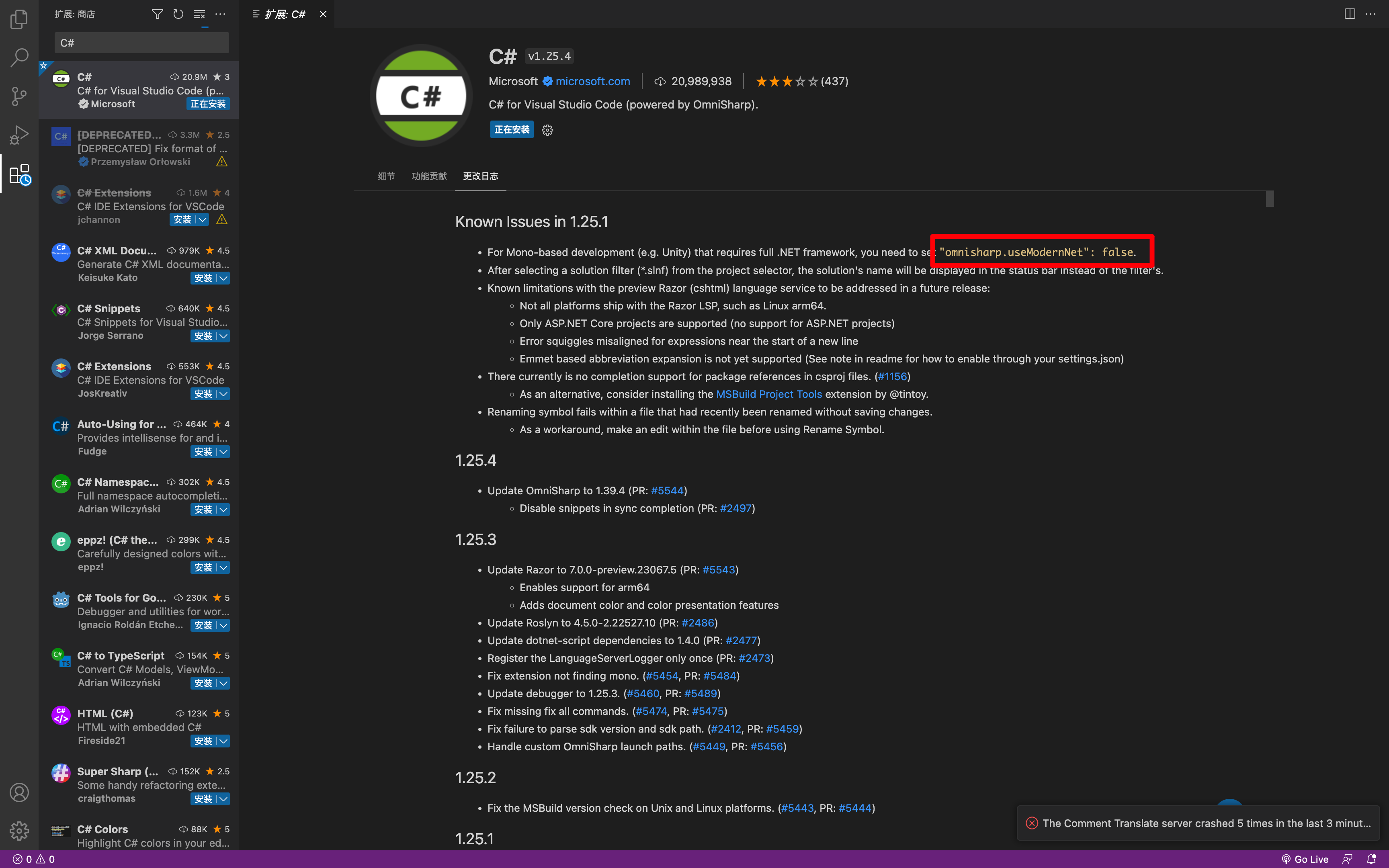Image resolution: width=1389 pixels, height=868 pixels.
Task: Open microsoft.com publisher link
Action: point(592,82)
